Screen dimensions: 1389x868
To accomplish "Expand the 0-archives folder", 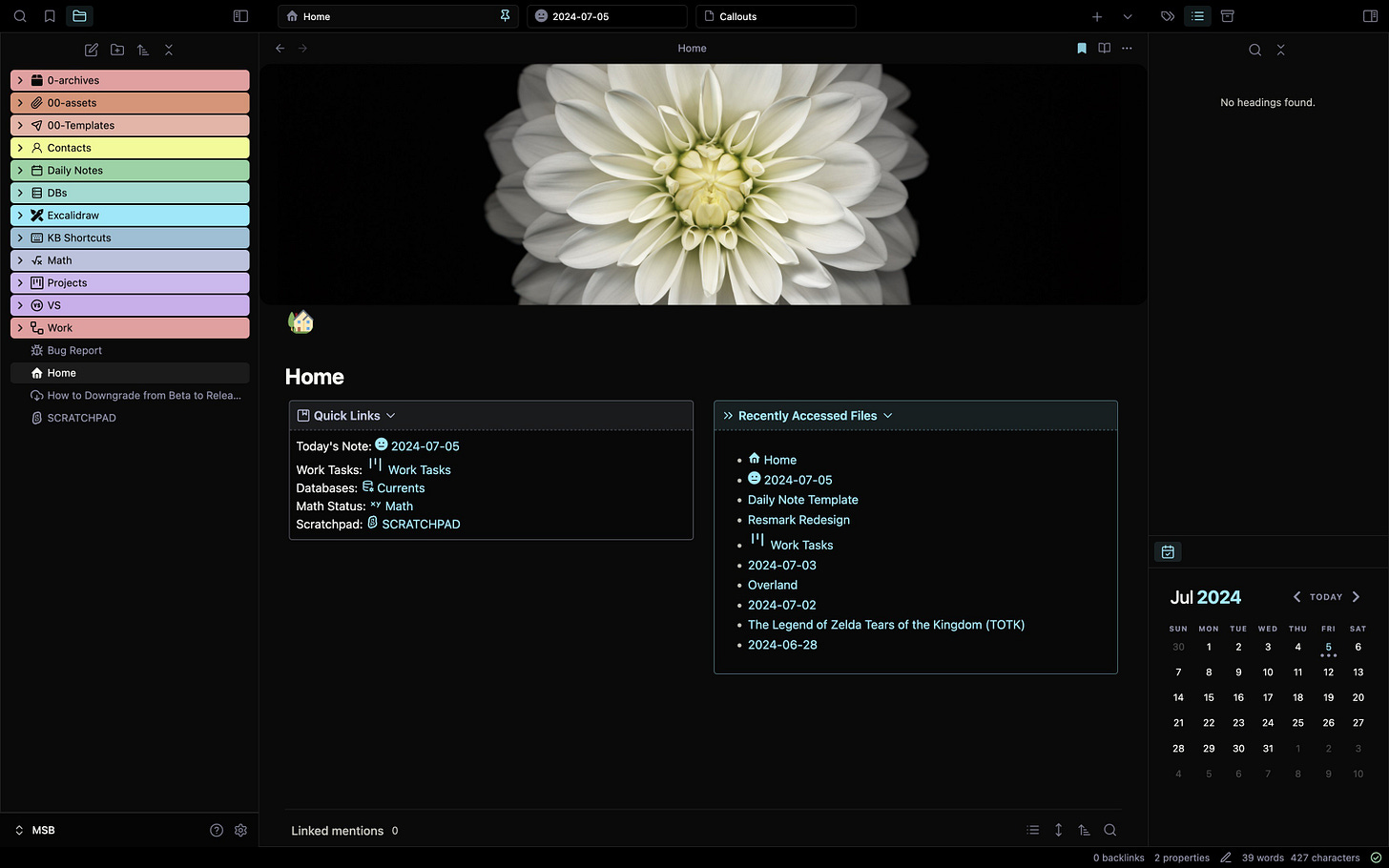I will (x=130, y=80).
